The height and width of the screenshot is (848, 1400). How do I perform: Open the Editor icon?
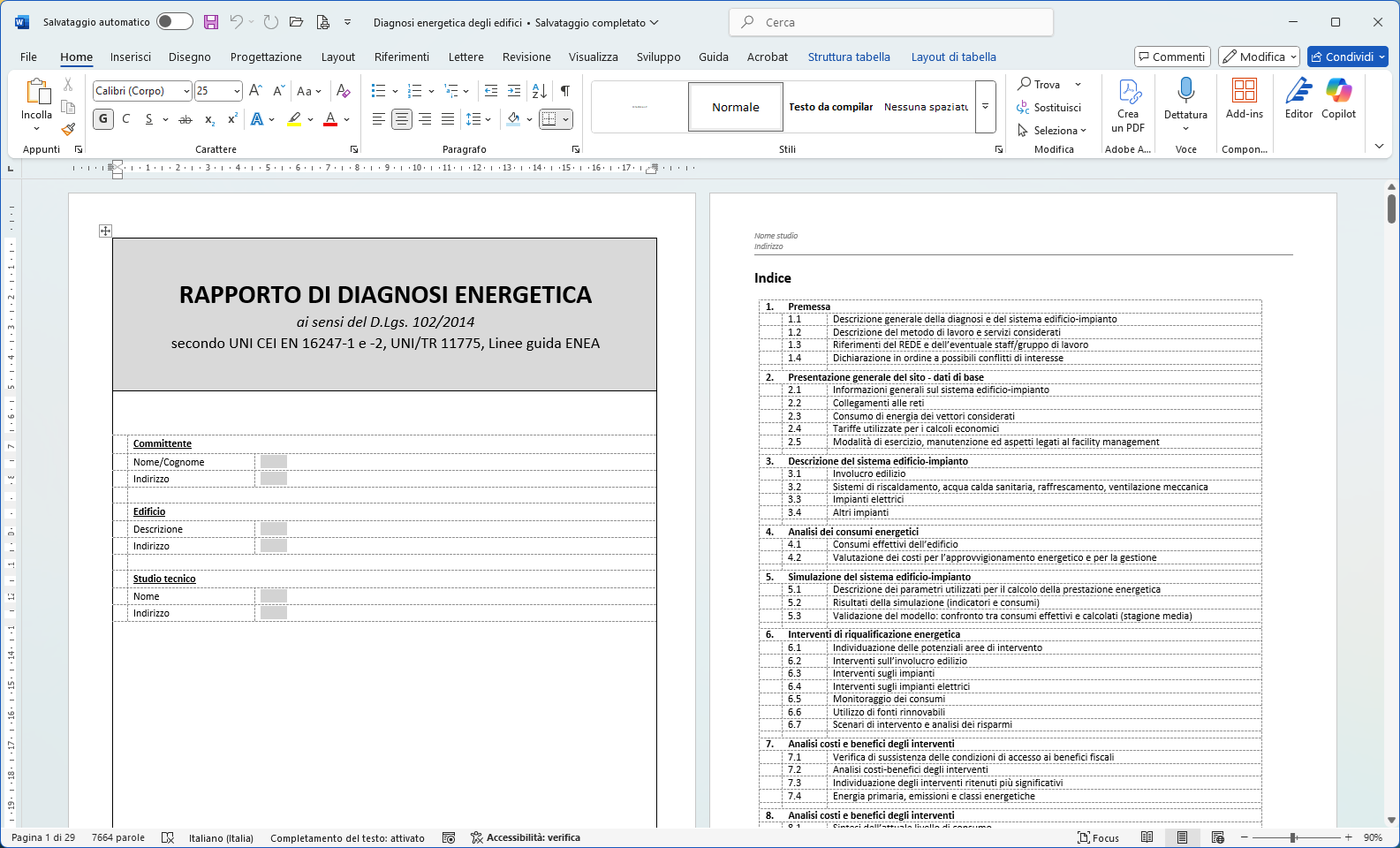[1298, 99]
